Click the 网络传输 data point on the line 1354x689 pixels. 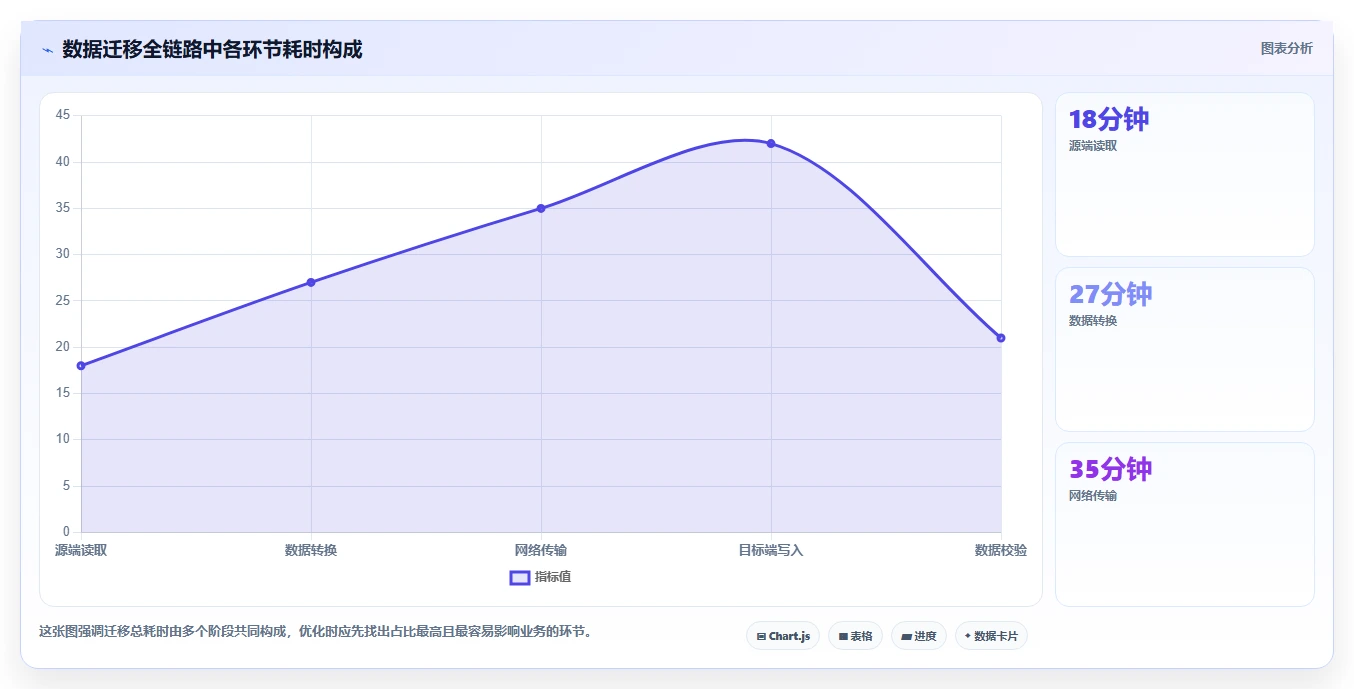(541, 208)
